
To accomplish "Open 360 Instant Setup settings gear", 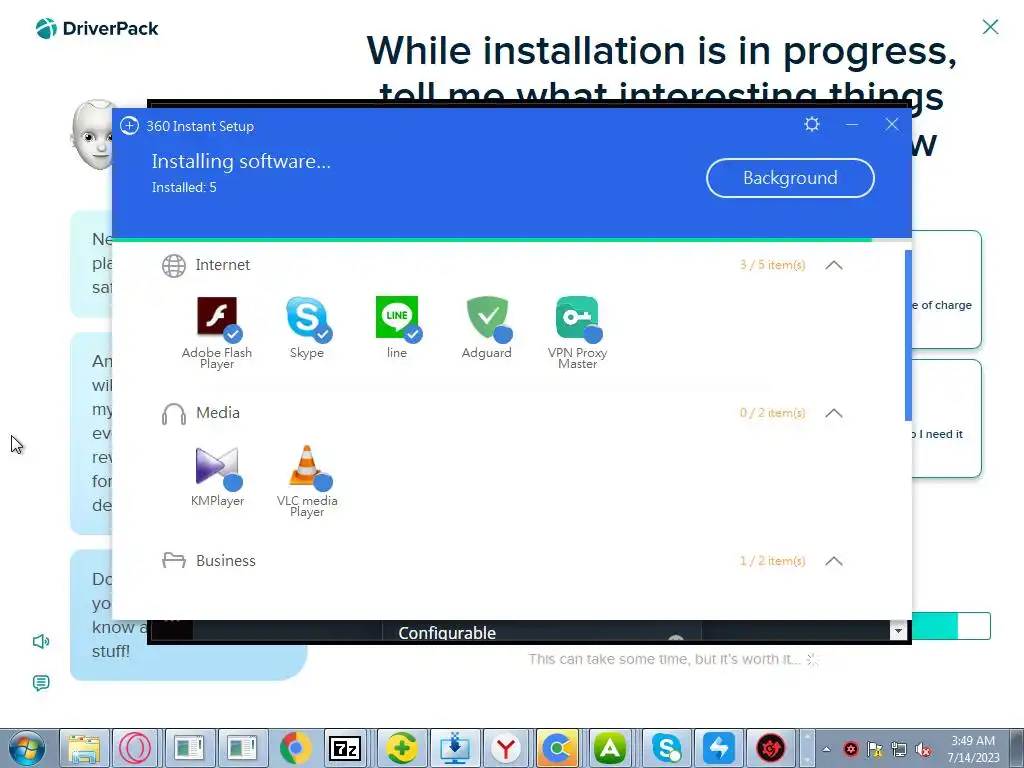I will tap(812, 124).
